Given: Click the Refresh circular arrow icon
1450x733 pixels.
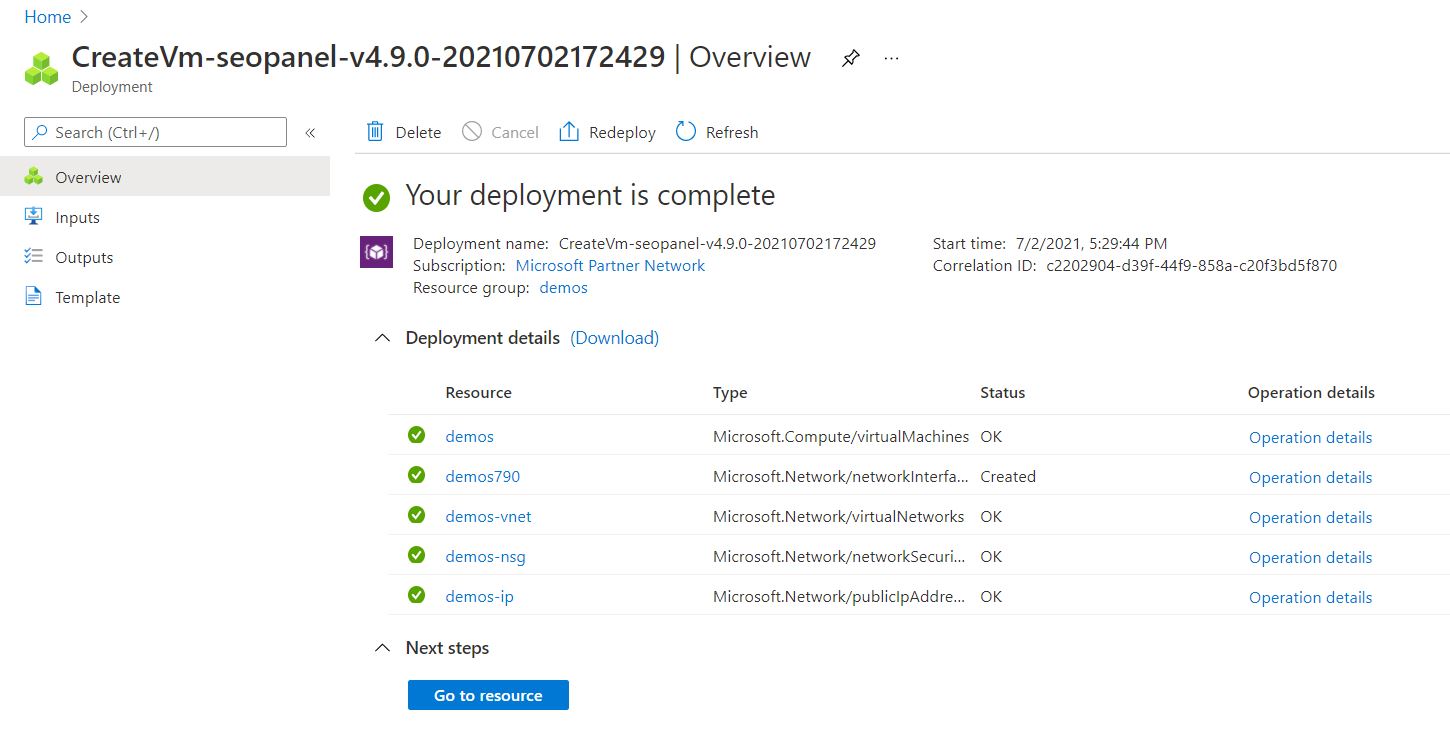Looking at the screenshot, I should (685, 132).
